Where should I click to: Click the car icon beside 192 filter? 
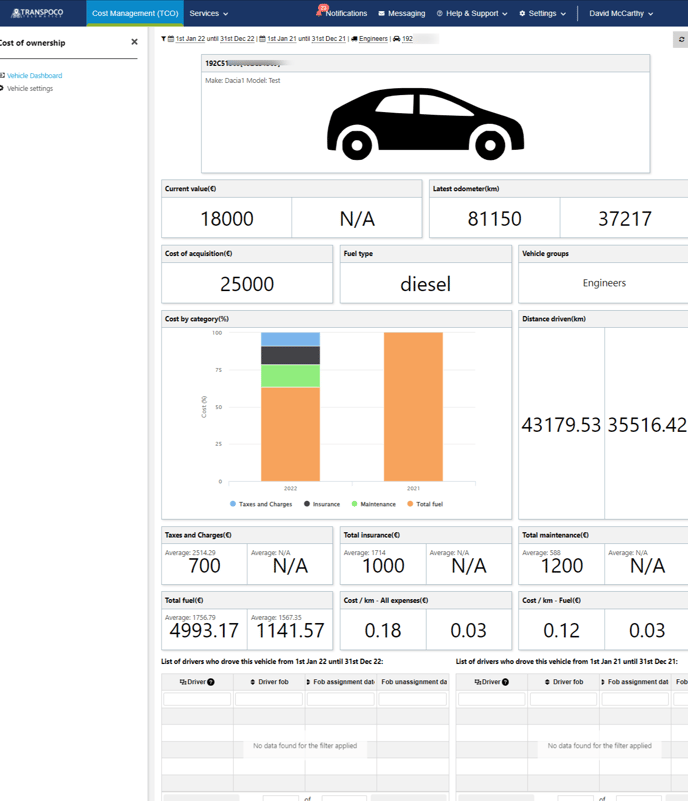[x=396, y=39]
